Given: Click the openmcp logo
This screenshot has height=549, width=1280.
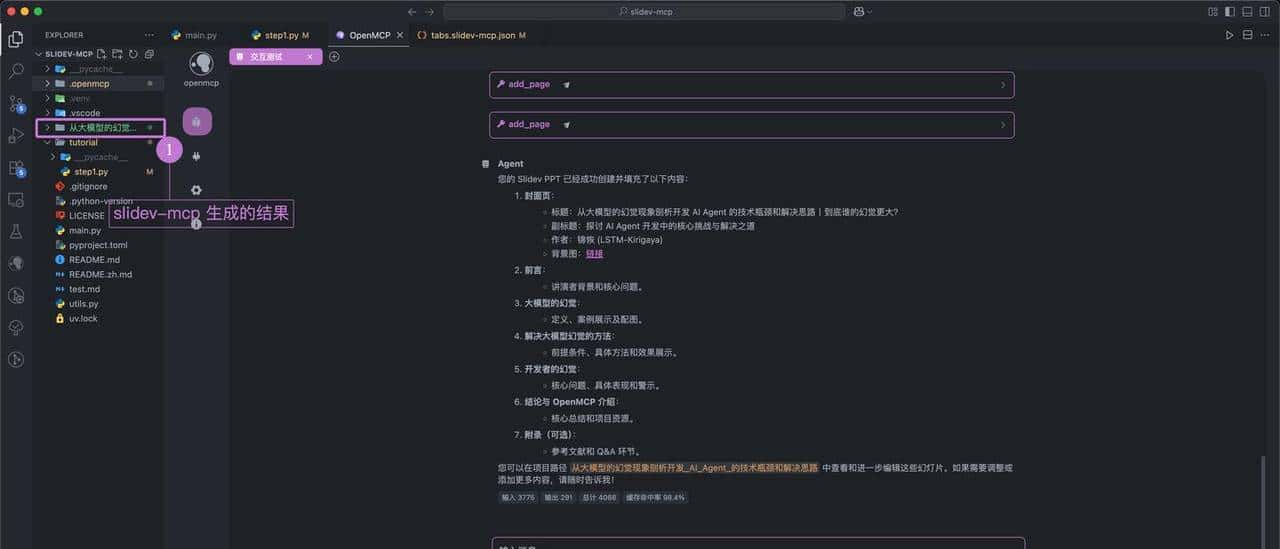Looking at the screenshot, I should (x=201, y=64).
